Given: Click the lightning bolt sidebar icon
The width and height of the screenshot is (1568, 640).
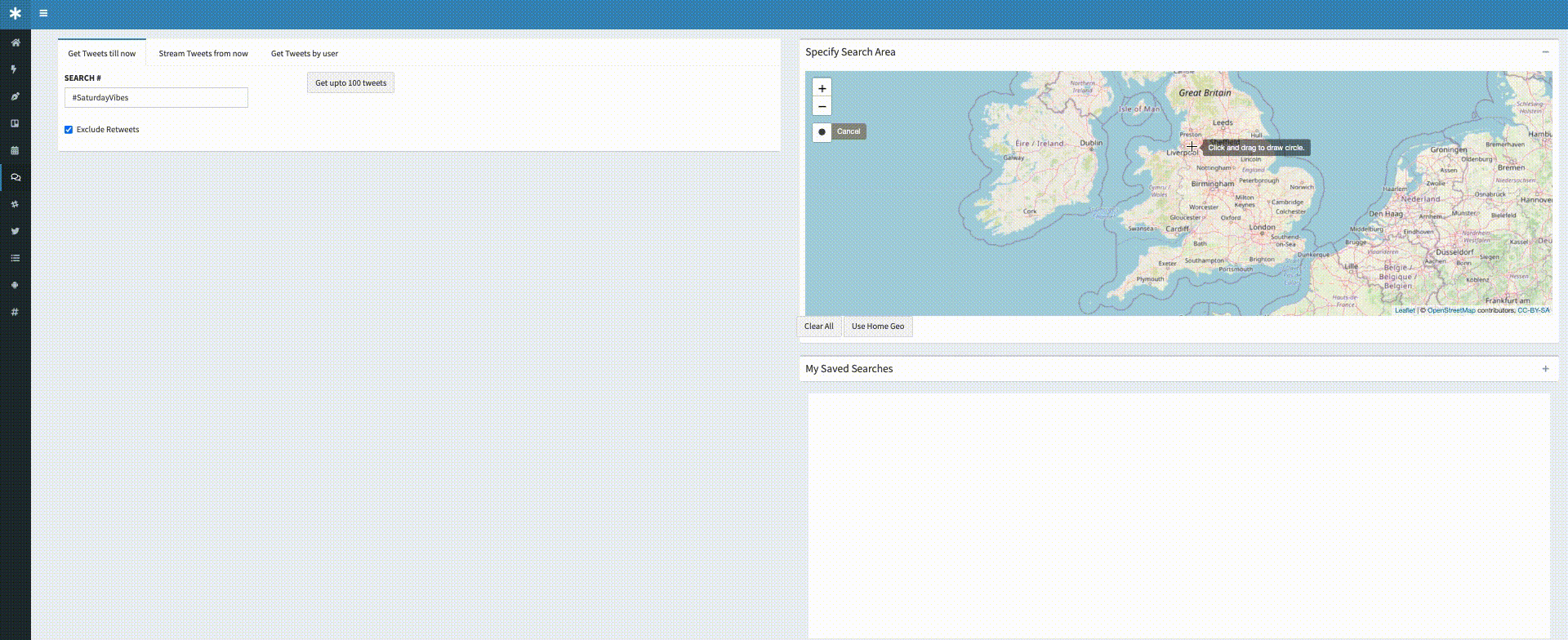Looking at the screenshot, I should pos(15,69).
